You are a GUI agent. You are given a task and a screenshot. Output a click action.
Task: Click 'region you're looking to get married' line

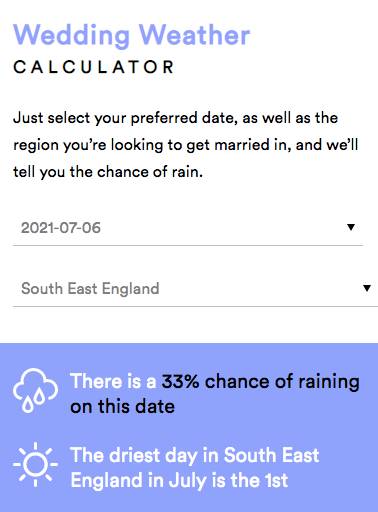185,145
